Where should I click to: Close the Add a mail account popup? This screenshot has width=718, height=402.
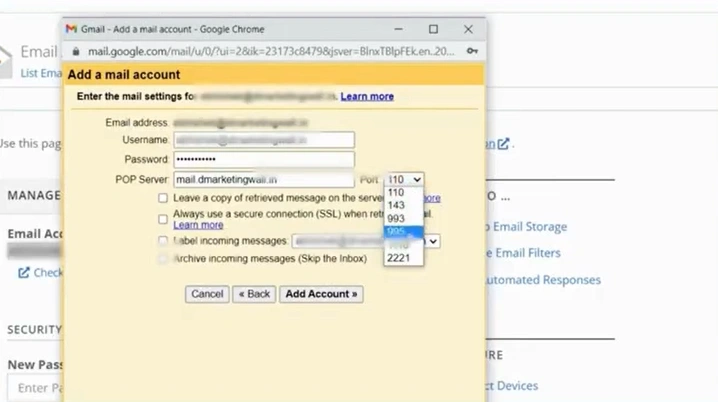point(468,29)
